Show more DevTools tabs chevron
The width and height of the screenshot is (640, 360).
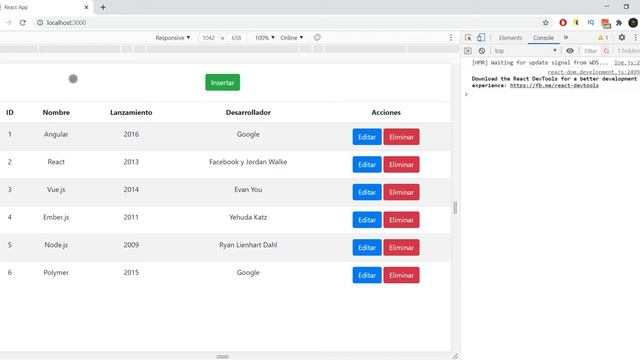pos(566,38)
